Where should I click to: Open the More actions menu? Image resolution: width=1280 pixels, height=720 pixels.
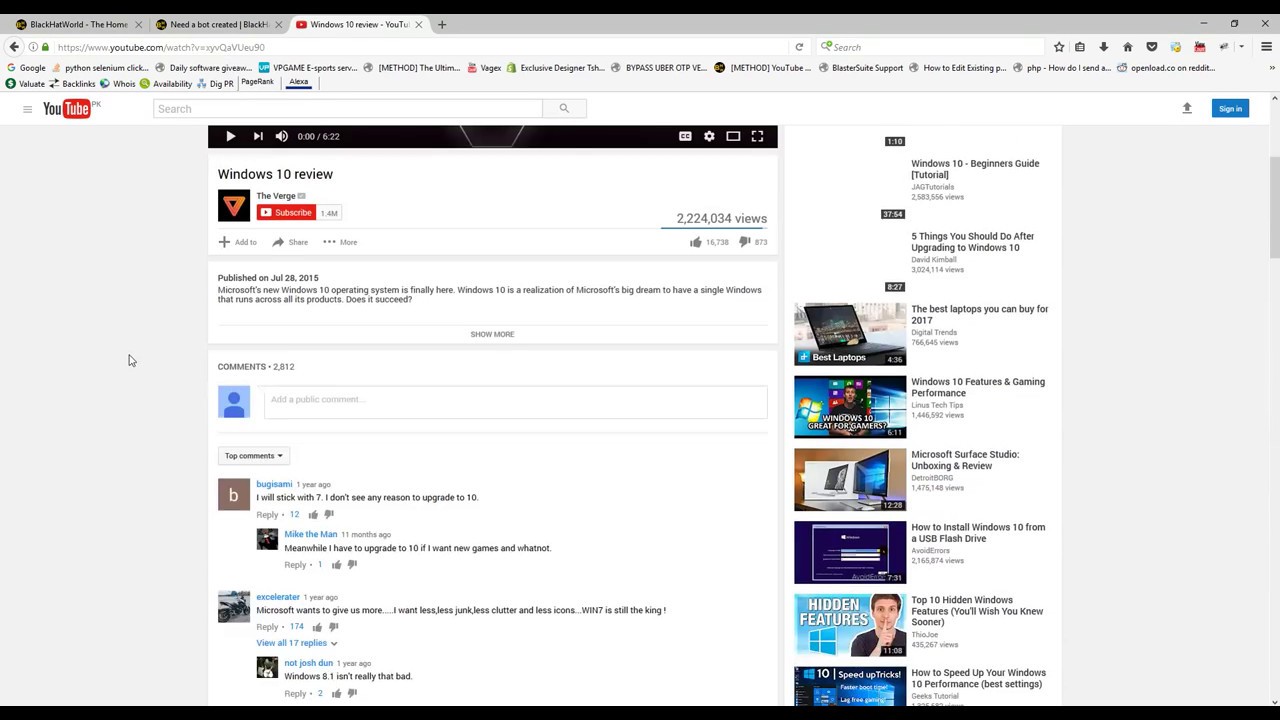pos(340,242)
